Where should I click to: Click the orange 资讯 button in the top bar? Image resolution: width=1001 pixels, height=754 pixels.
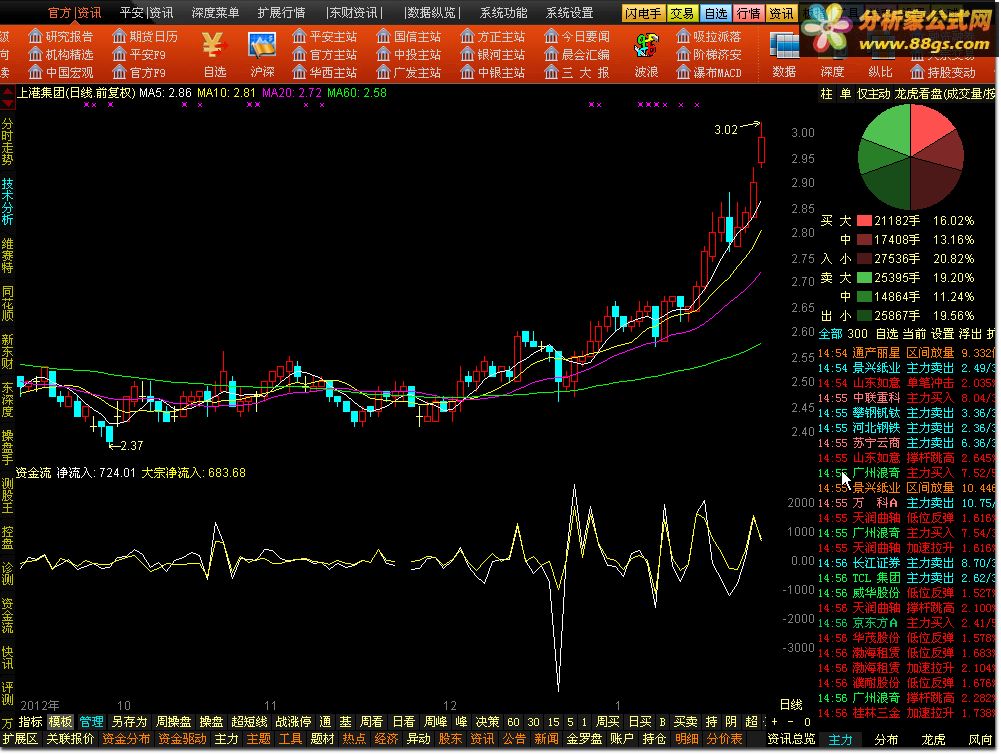pyautogui.click(x=781, y=13)
